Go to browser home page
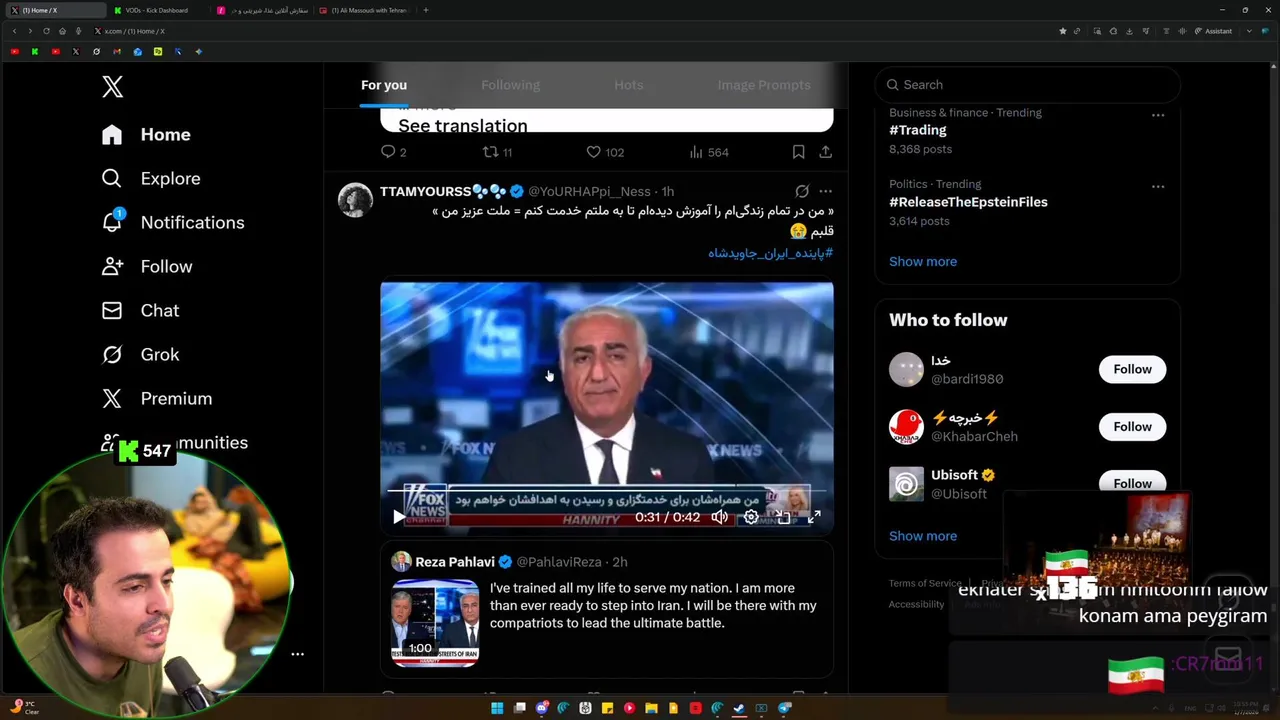The width and height of the screenshot is (1280, 720). point(62,31)
